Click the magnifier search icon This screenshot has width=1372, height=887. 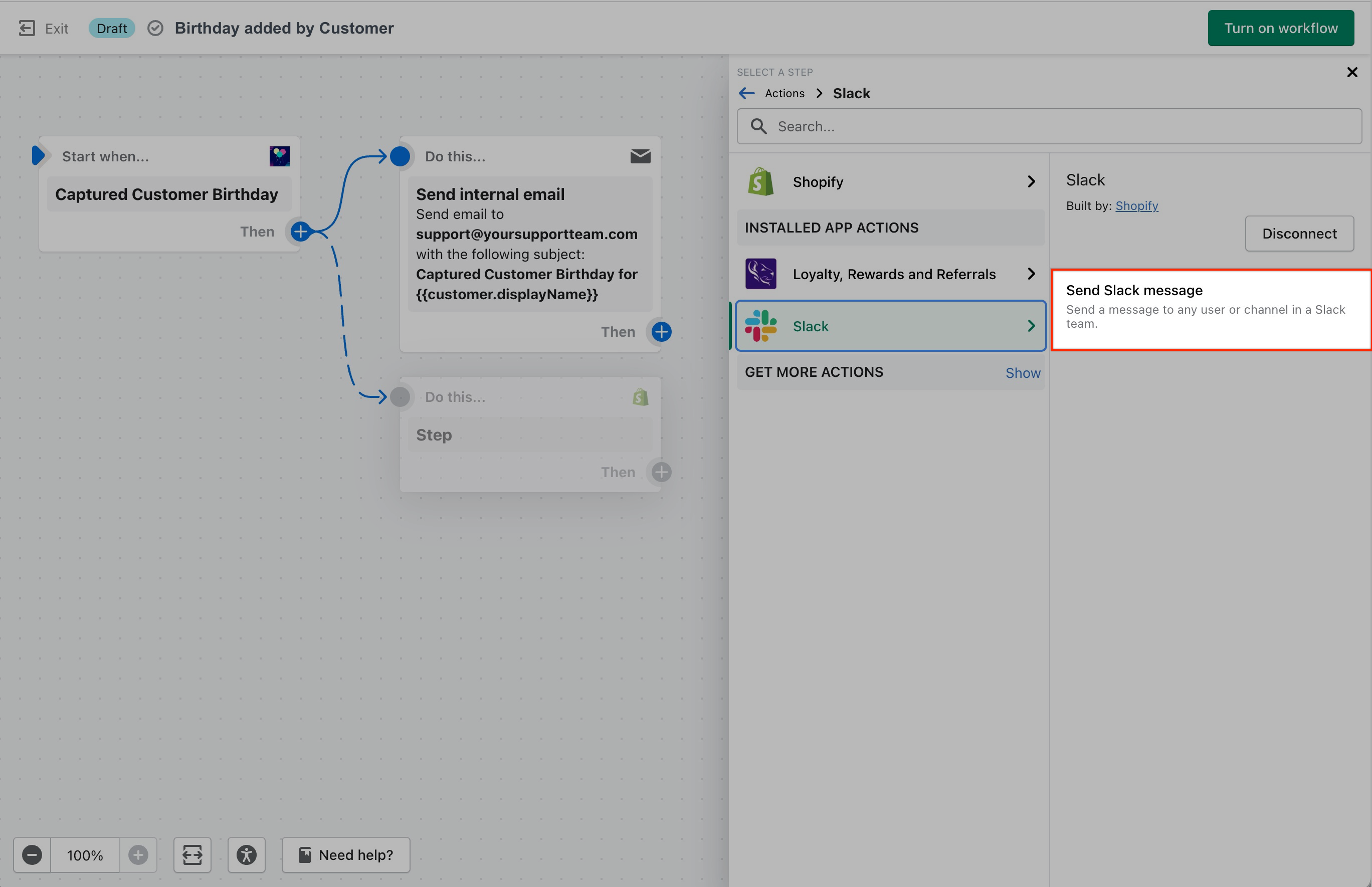pyautogui.click(x=758, y=126)
